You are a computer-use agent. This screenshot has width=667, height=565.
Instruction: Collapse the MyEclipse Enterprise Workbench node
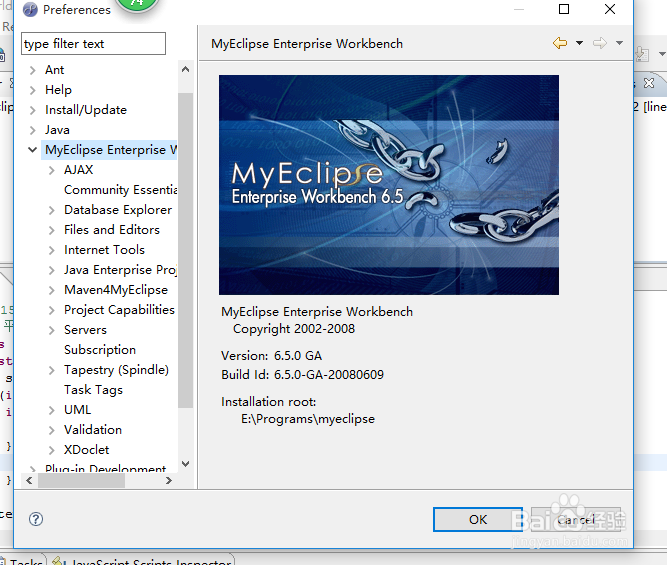pyautogui.click(x=32, y=150)
